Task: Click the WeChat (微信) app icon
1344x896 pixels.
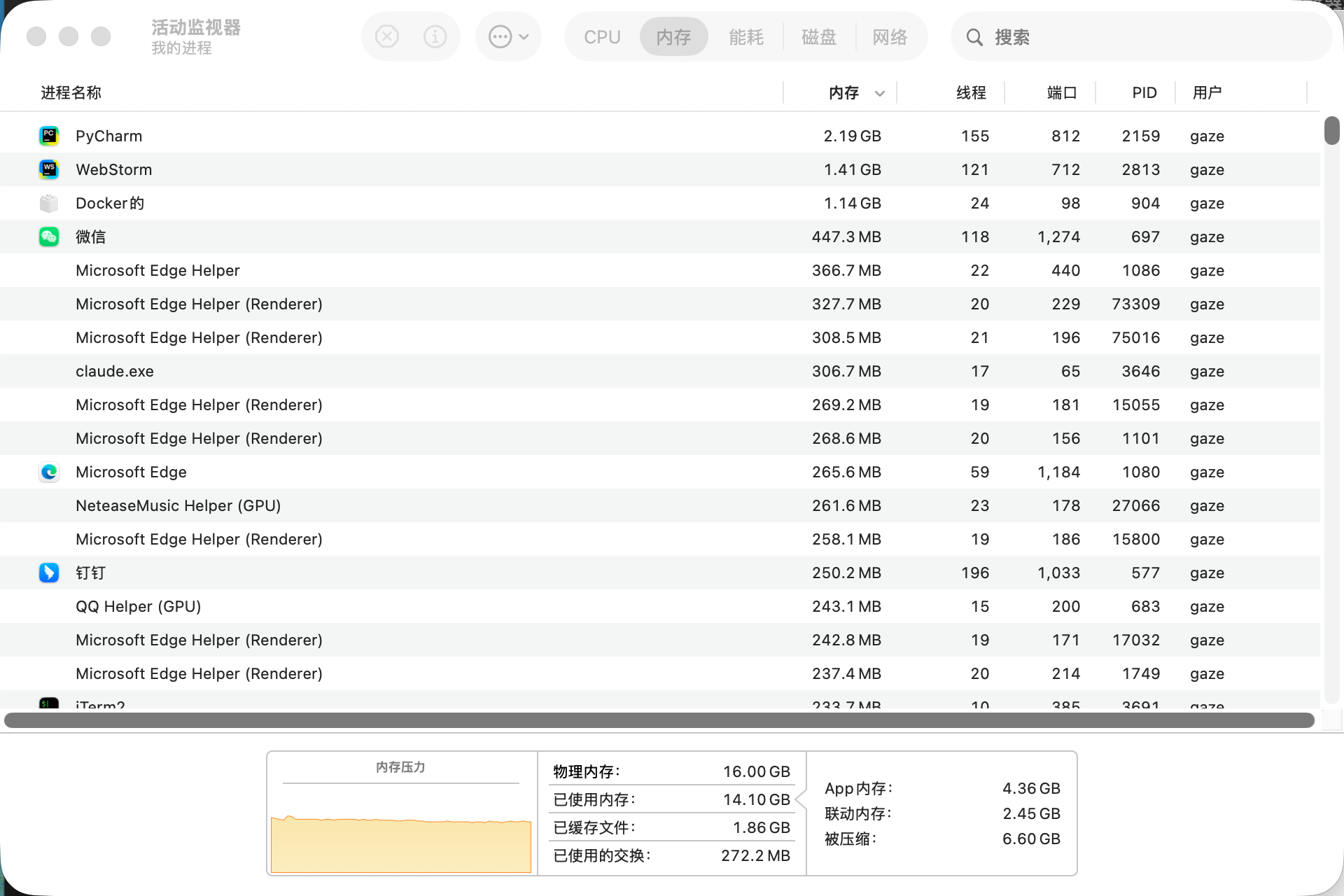Action: click(x=49, y=237)
